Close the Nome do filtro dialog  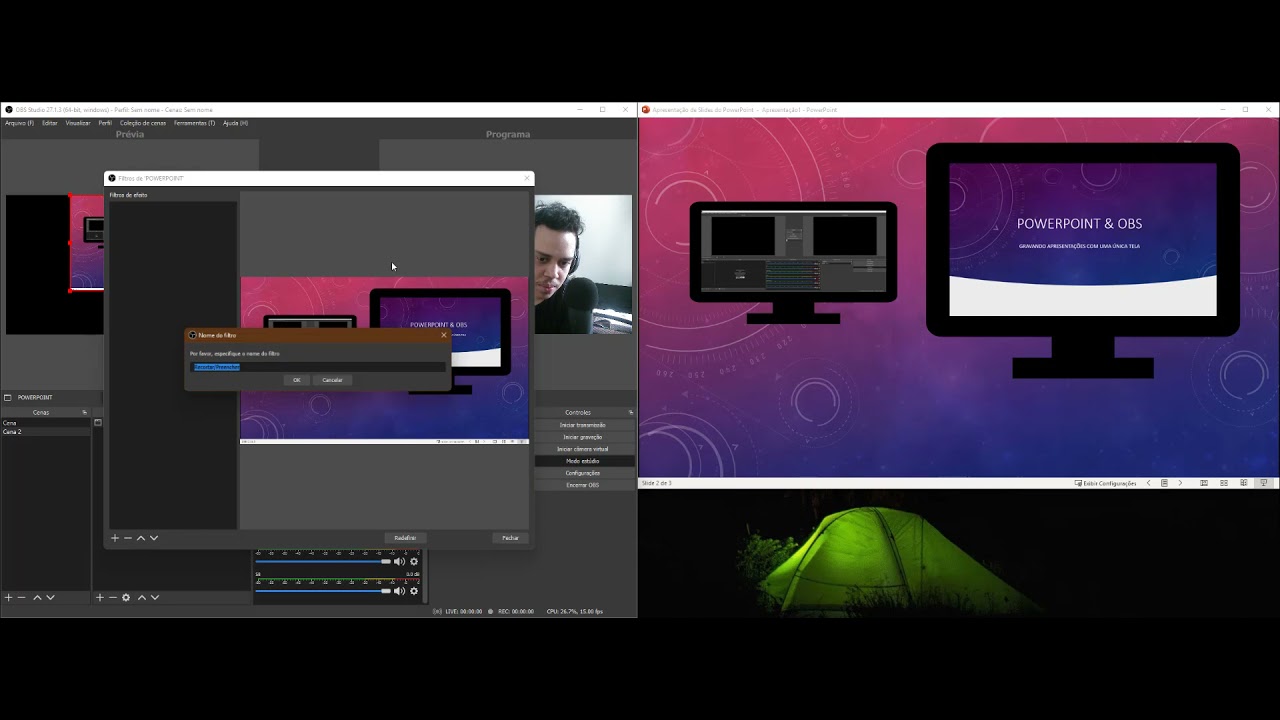[444, 335]
